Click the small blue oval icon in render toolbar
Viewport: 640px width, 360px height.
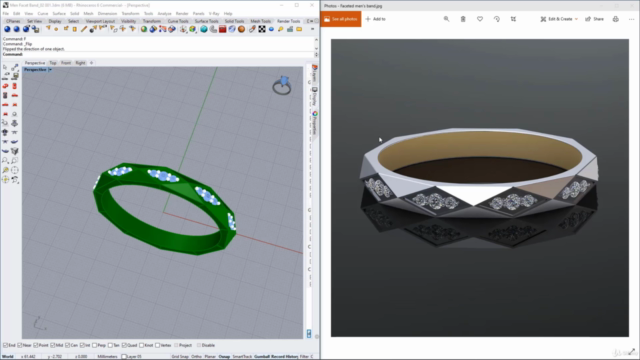pos(271,29)
